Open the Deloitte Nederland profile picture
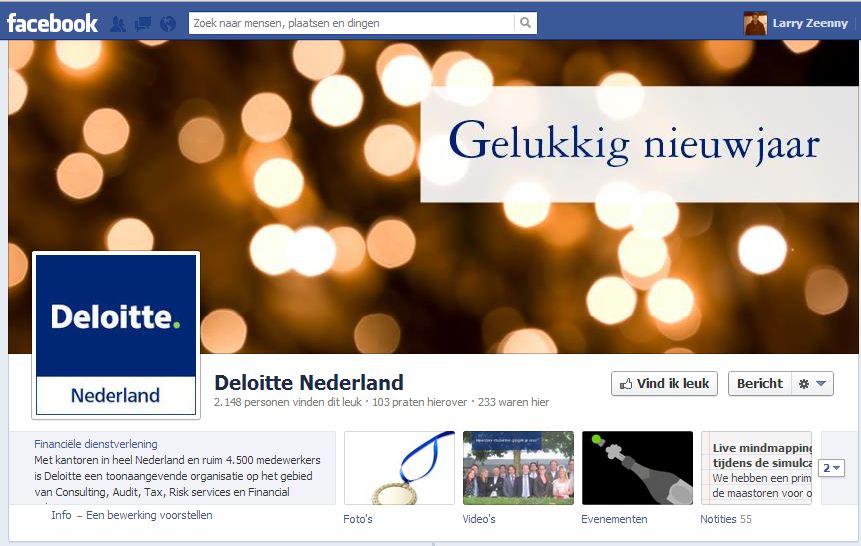The width and height of the screenshot is (861, 546). click(116, 335)
